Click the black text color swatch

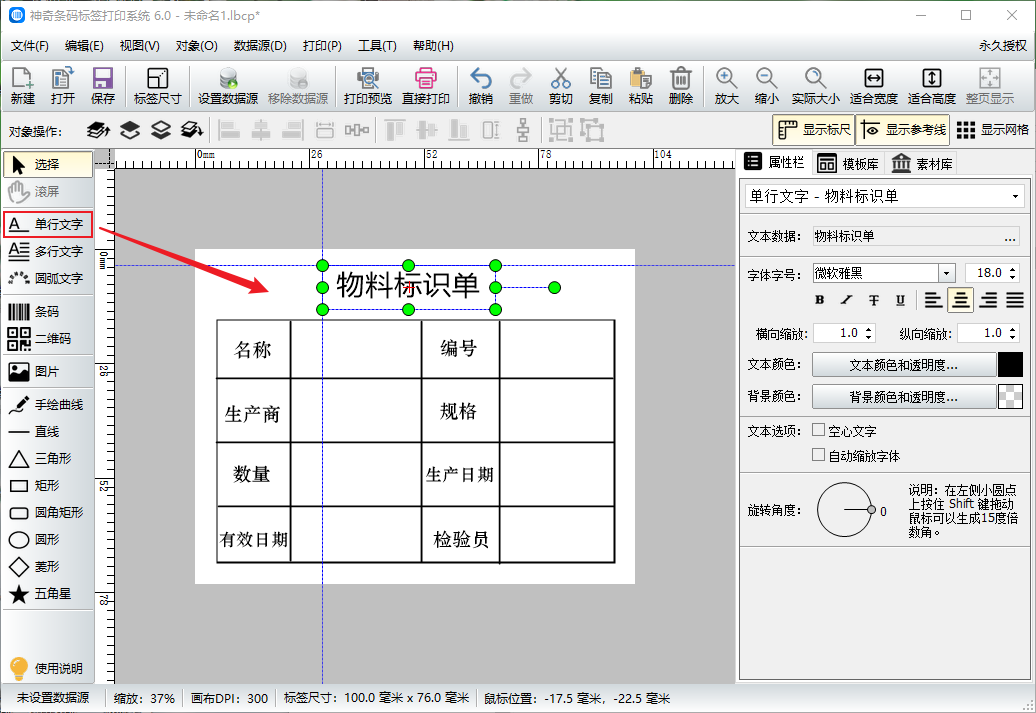click(x=1010, y=365)
